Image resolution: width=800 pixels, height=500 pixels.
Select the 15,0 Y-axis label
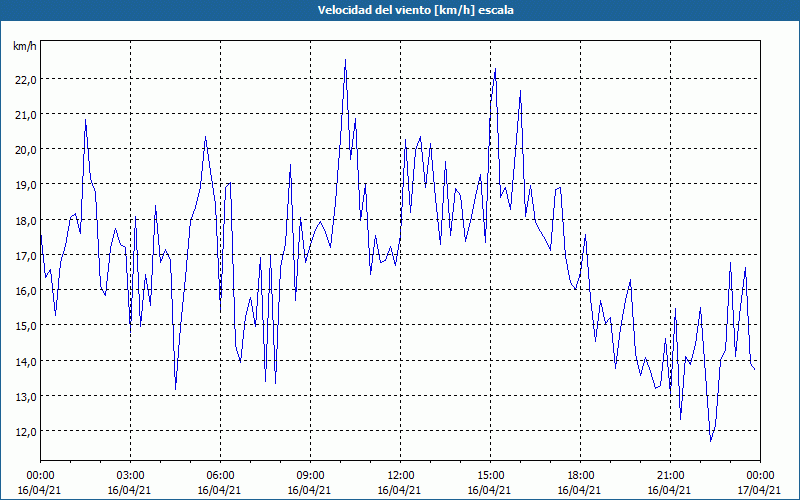pyautogui.click(x=26, y=326)
